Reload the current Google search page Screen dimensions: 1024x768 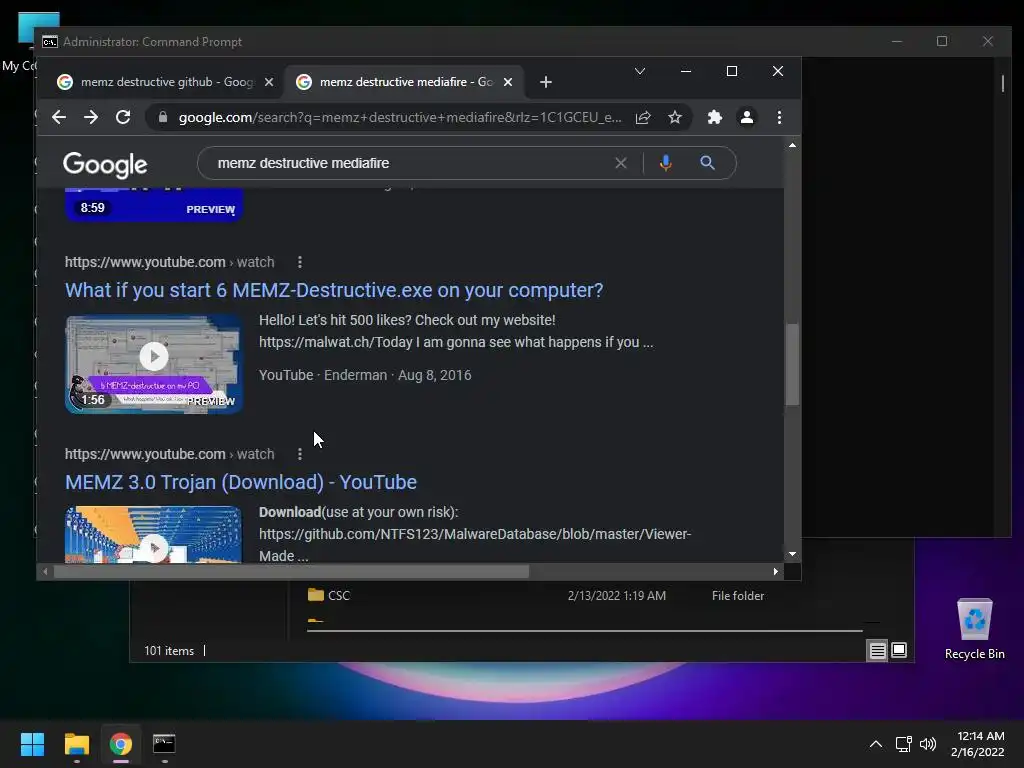click(x=123, y=118)
